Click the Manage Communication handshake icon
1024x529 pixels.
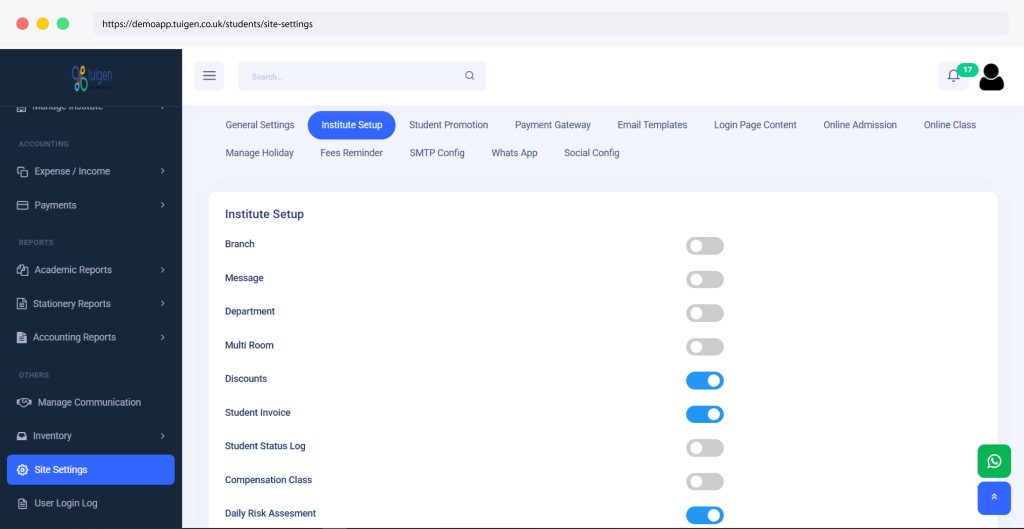(x=24, y=402)
